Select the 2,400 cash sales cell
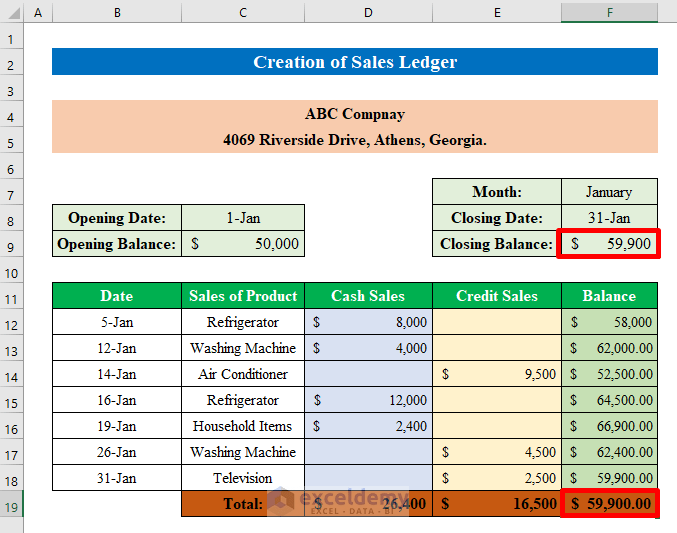This screenshot has width=677, height=533. click(x=368, y=426)
